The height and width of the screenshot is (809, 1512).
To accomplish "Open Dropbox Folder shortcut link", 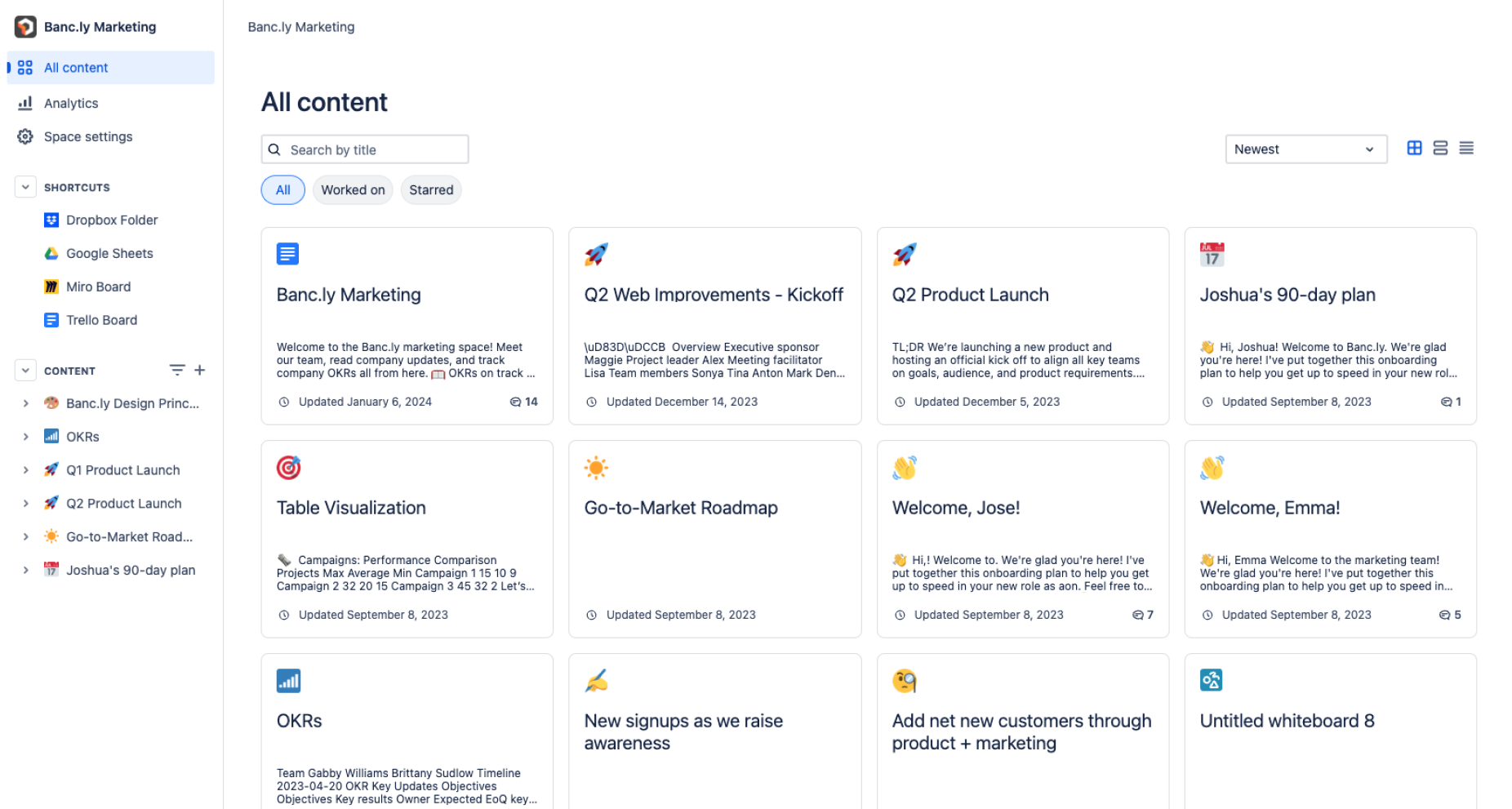I will click(x=112, y=220).
